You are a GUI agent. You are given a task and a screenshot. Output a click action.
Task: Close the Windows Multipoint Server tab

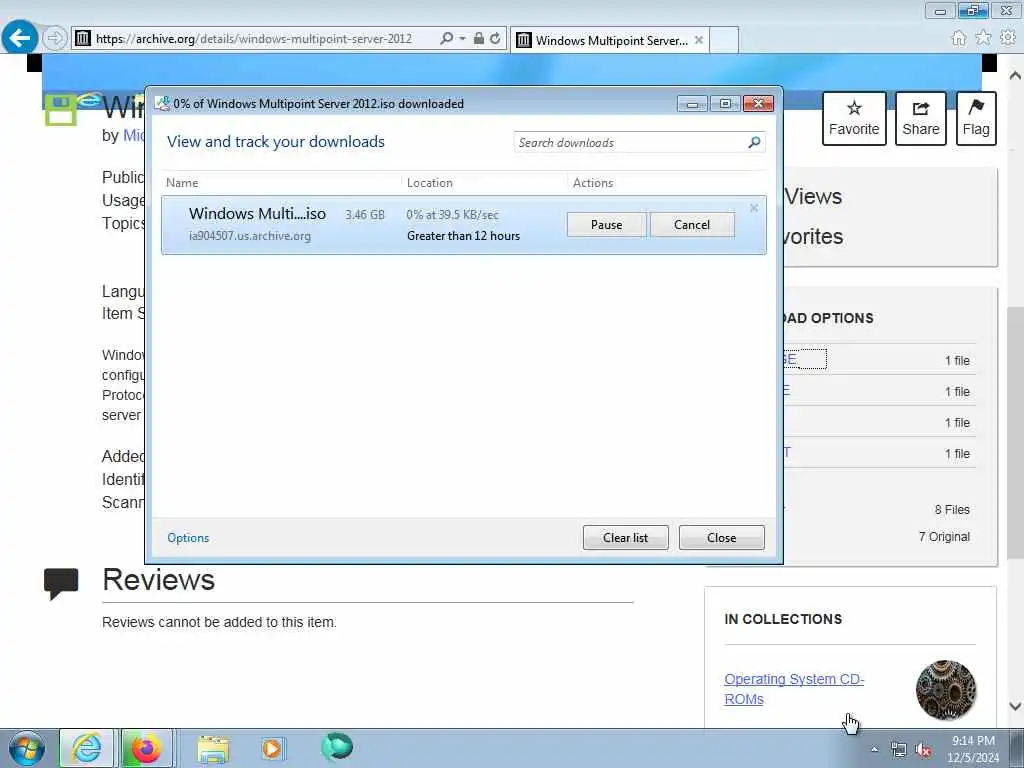point(698,40)
